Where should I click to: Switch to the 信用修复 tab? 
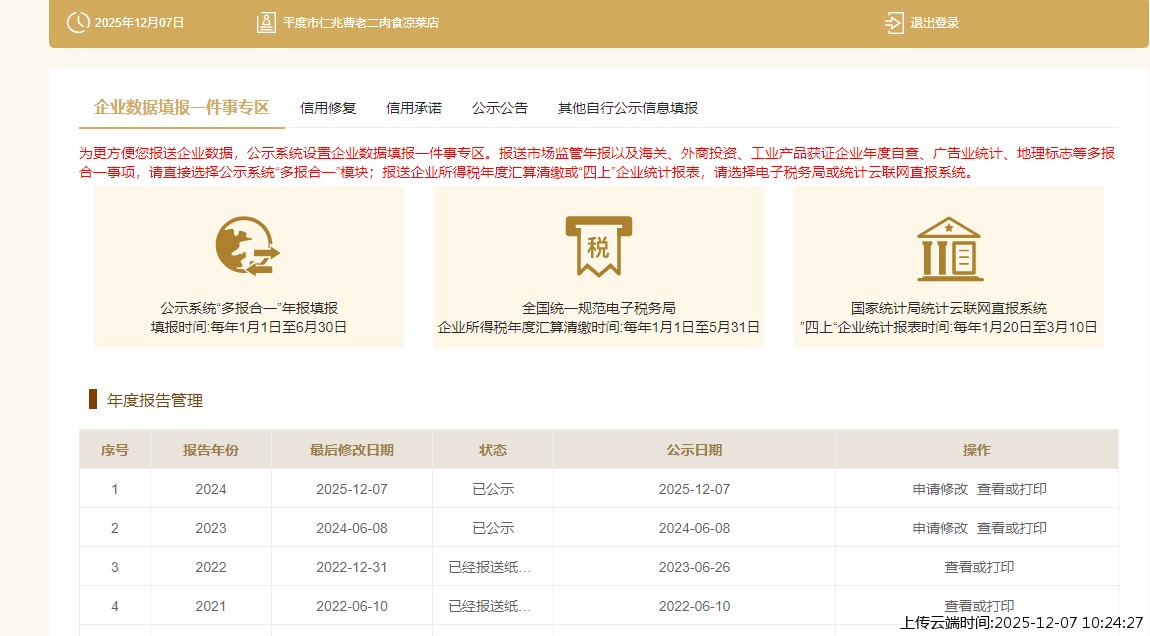click(x=328, y=108)
